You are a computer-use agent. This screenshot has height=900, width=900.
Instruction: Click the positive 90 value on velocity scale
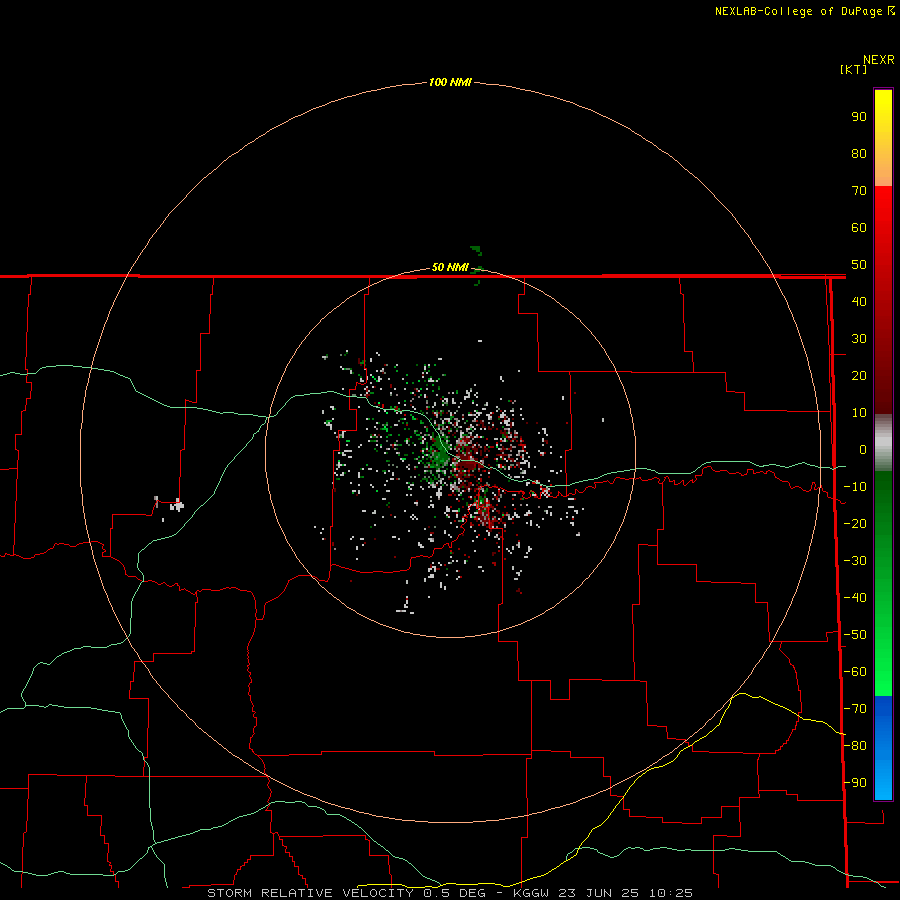[x=859, y=117]
